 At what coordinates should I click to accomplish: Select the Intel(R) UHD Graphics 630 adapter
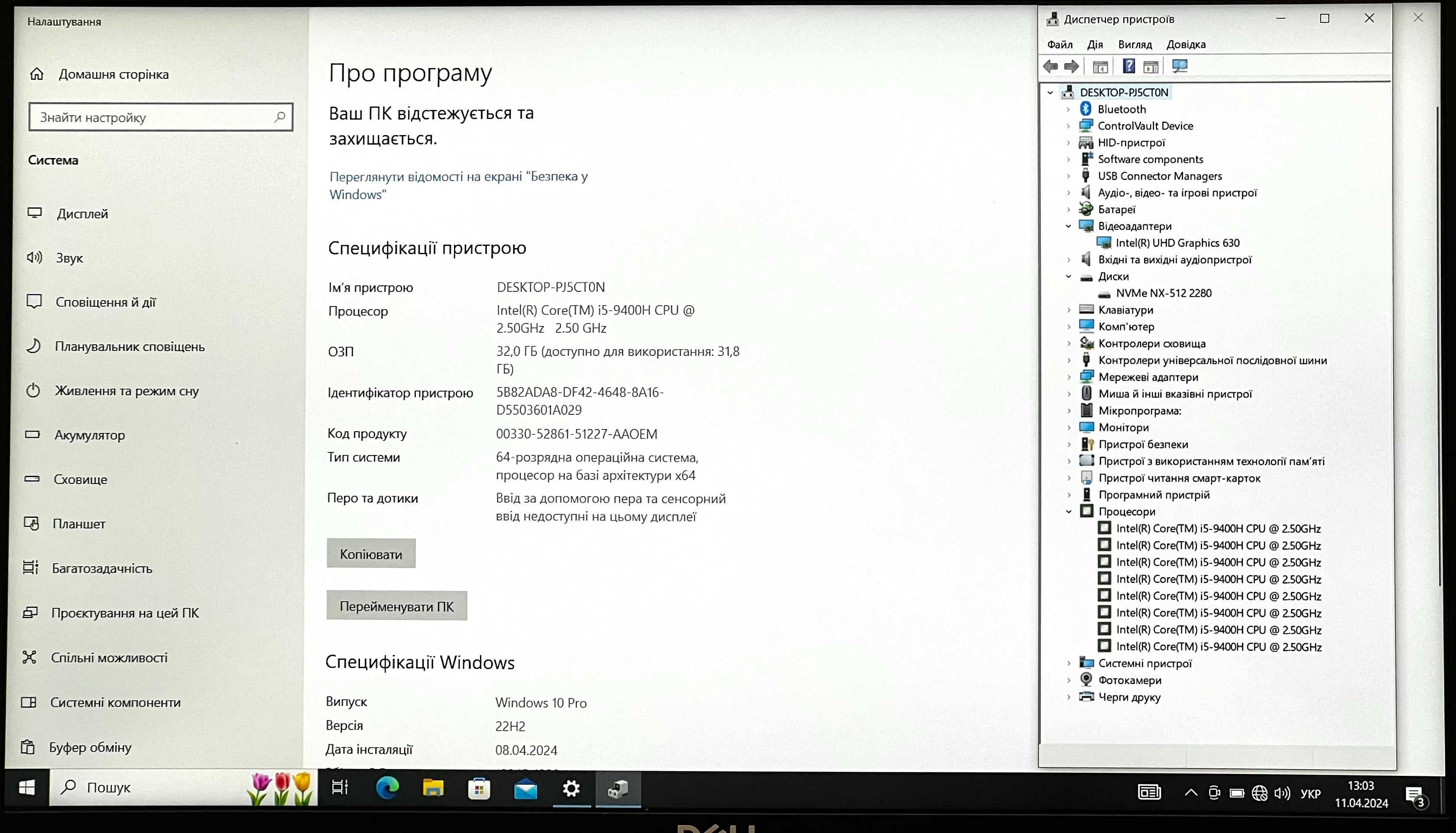click(x=1177, y=242)
